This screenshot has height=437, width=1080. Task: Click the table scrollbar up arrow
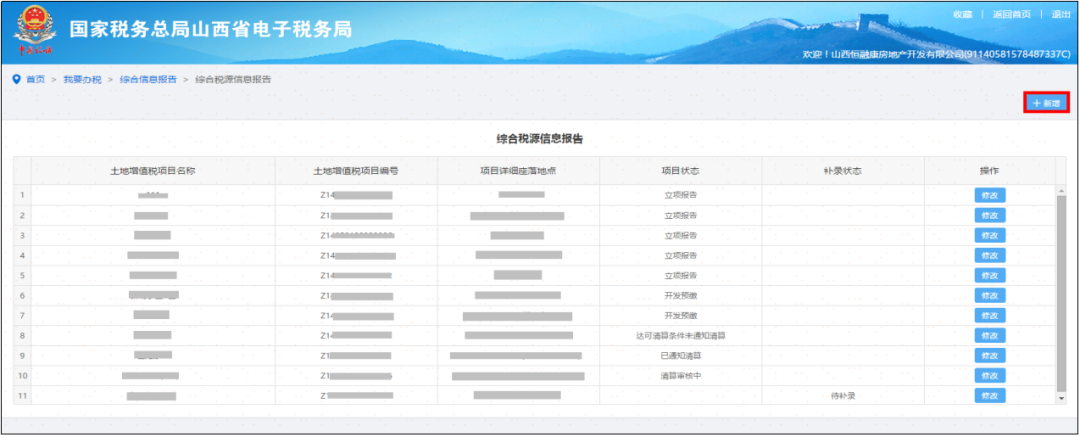pos(1061,190)
